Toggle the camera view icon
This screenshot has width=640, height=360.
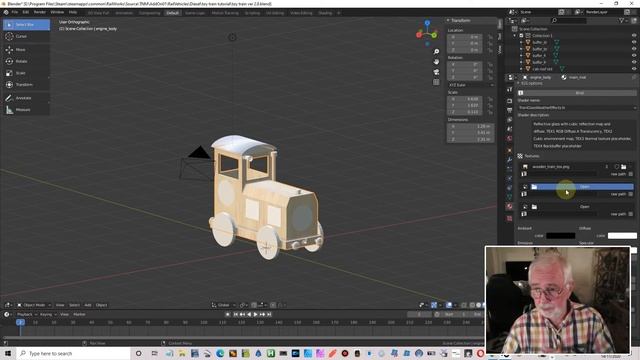tap(436, 72)
